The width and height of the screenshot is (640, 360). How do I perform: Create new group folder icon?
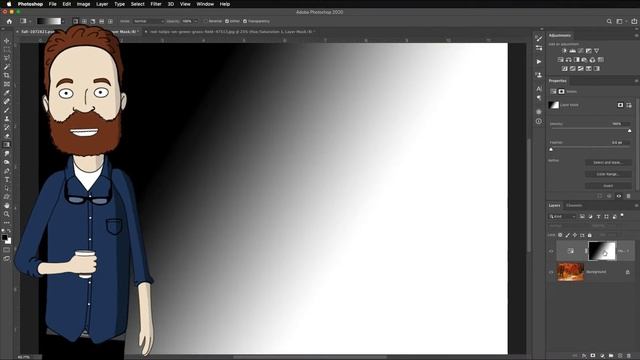611,356
